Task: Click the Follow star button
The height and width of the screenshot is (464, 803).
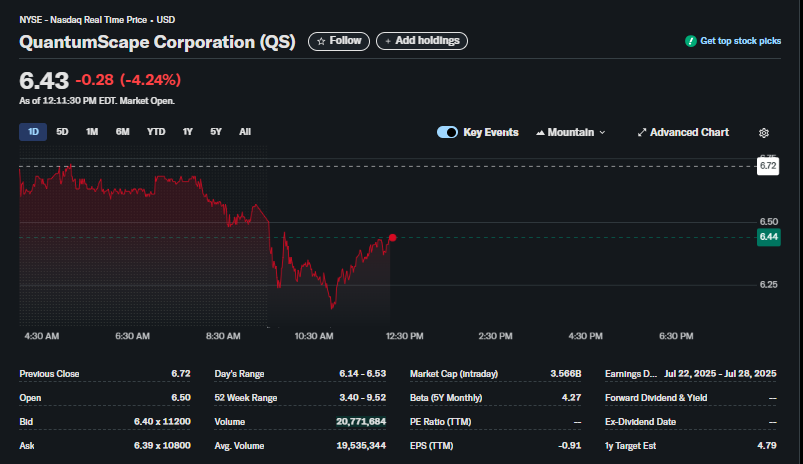Action: (339, 41)
